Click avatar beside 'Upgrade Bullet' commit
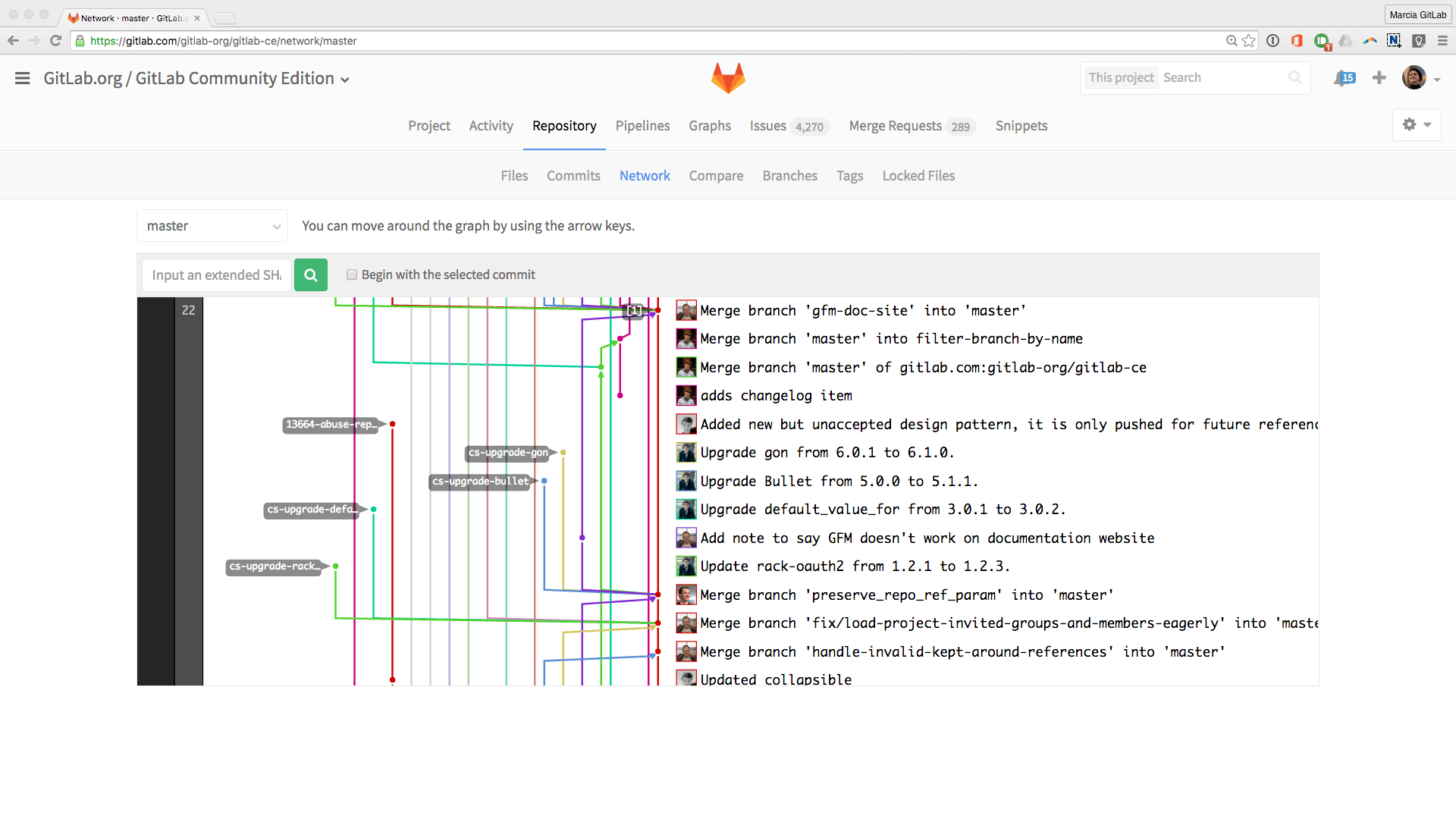 pyautogui.click(x=686, y=481)
